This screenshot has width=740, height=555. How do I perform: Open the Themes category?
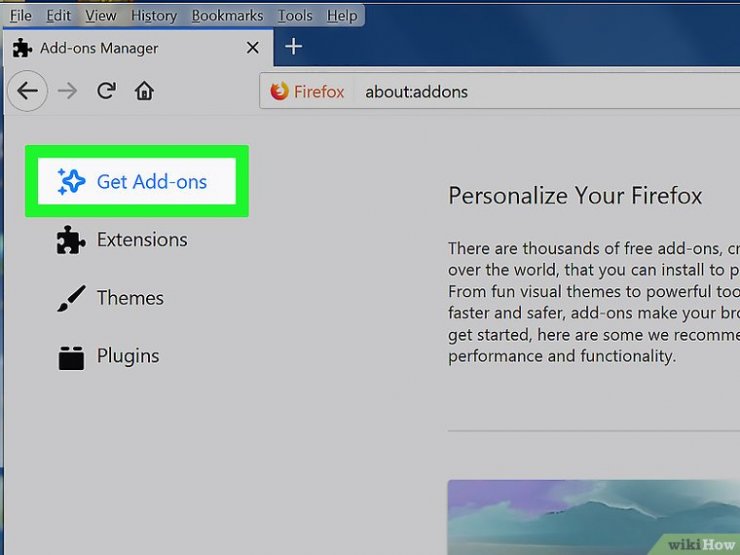pyautogui.click(x=110, y=298)
